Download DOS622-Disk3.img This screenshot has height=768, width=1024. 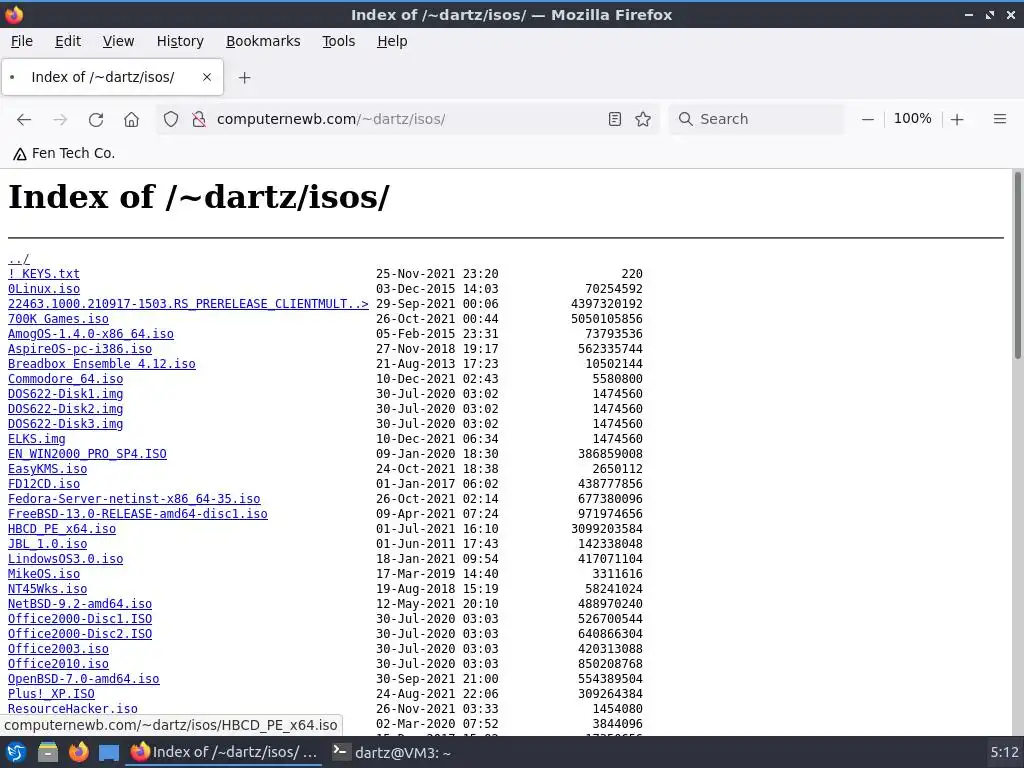pyautogui.click(x=65, y=424)
